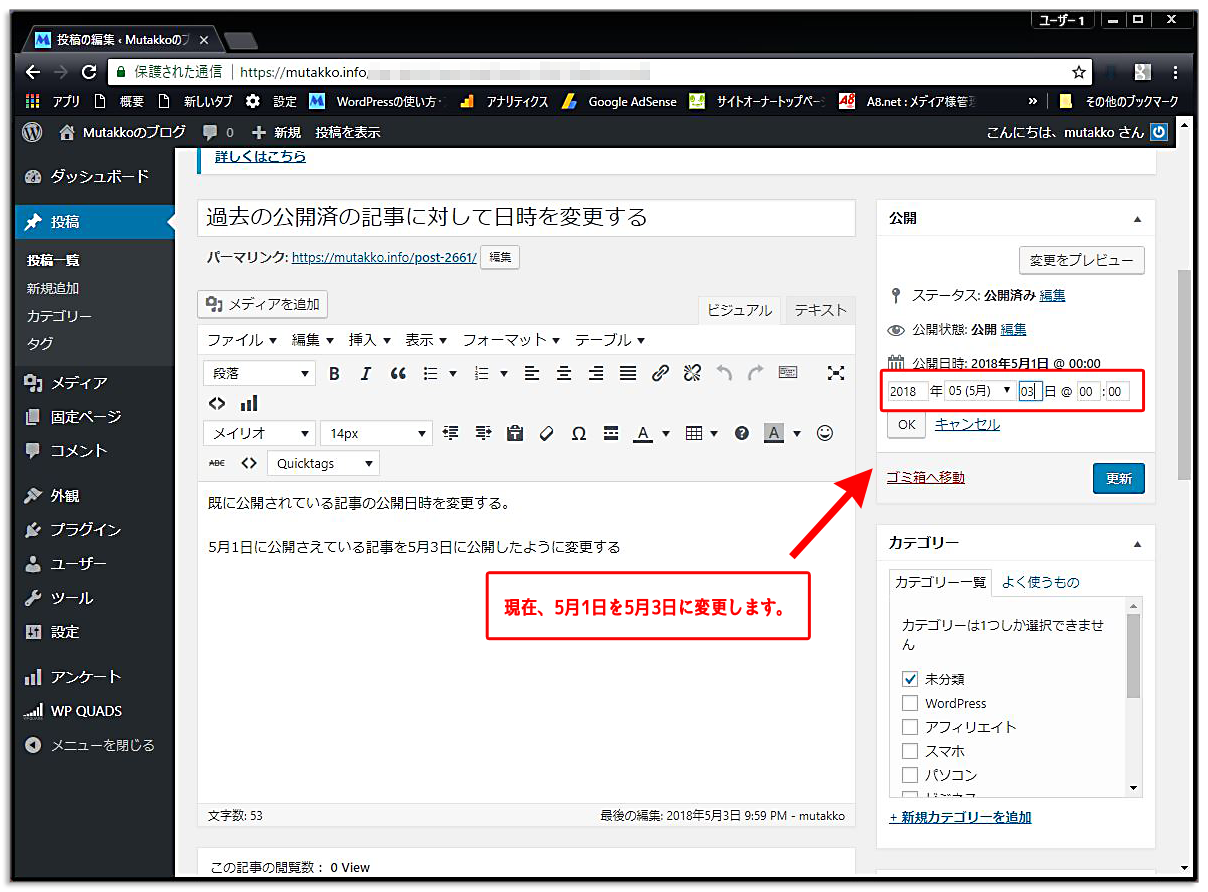Open the text color swatch picker
The height and width of the screenshot is (892, 1208).
pos(665,432)
